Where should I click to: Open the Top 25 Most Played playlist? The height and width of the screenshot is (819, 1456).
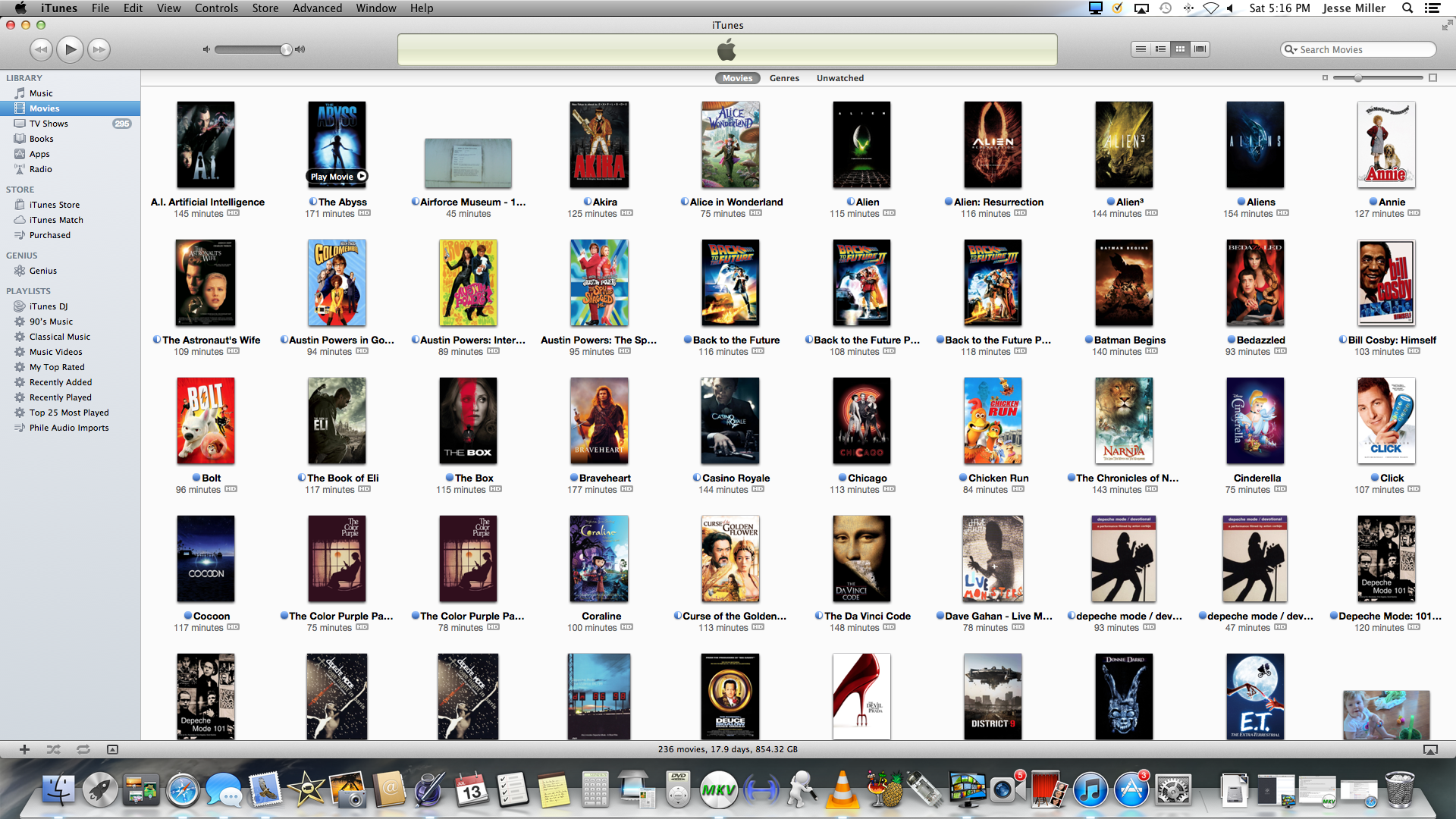click(x=70, y=413)
